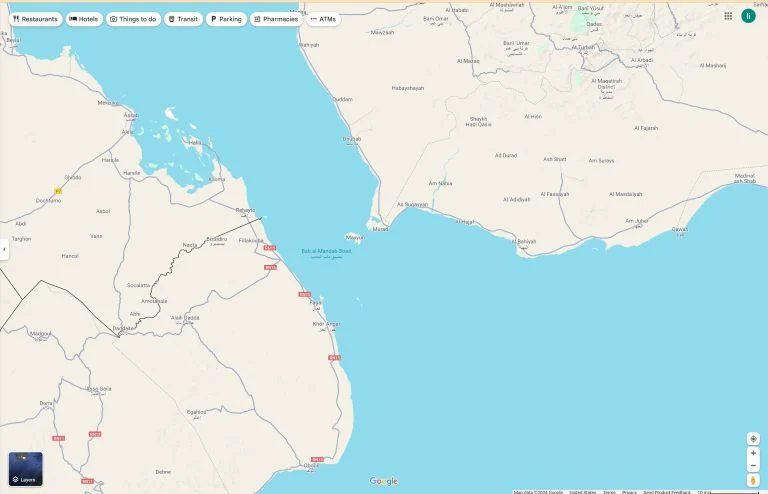
Task: Select the Al Masdaliyah label
Action: click(x=625, y=194)
